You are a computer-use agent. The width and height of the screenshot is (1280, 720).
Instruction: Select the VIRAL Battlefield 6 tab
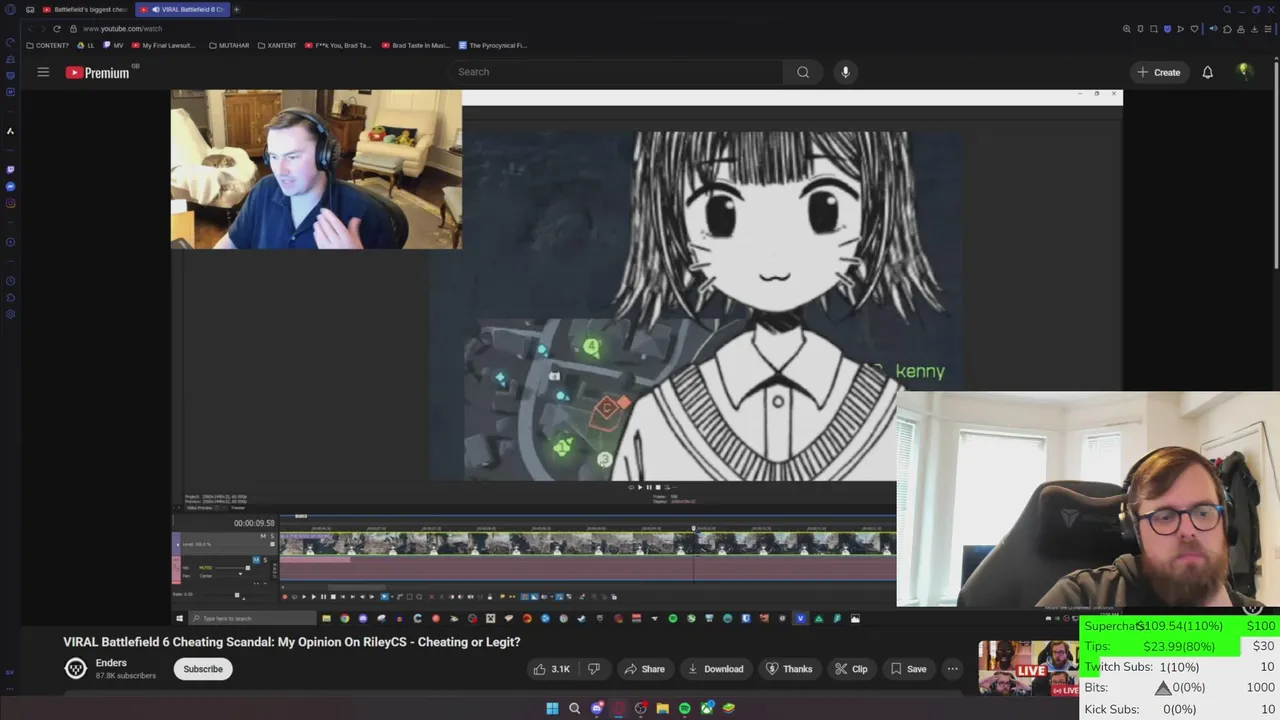click(183, 9)
